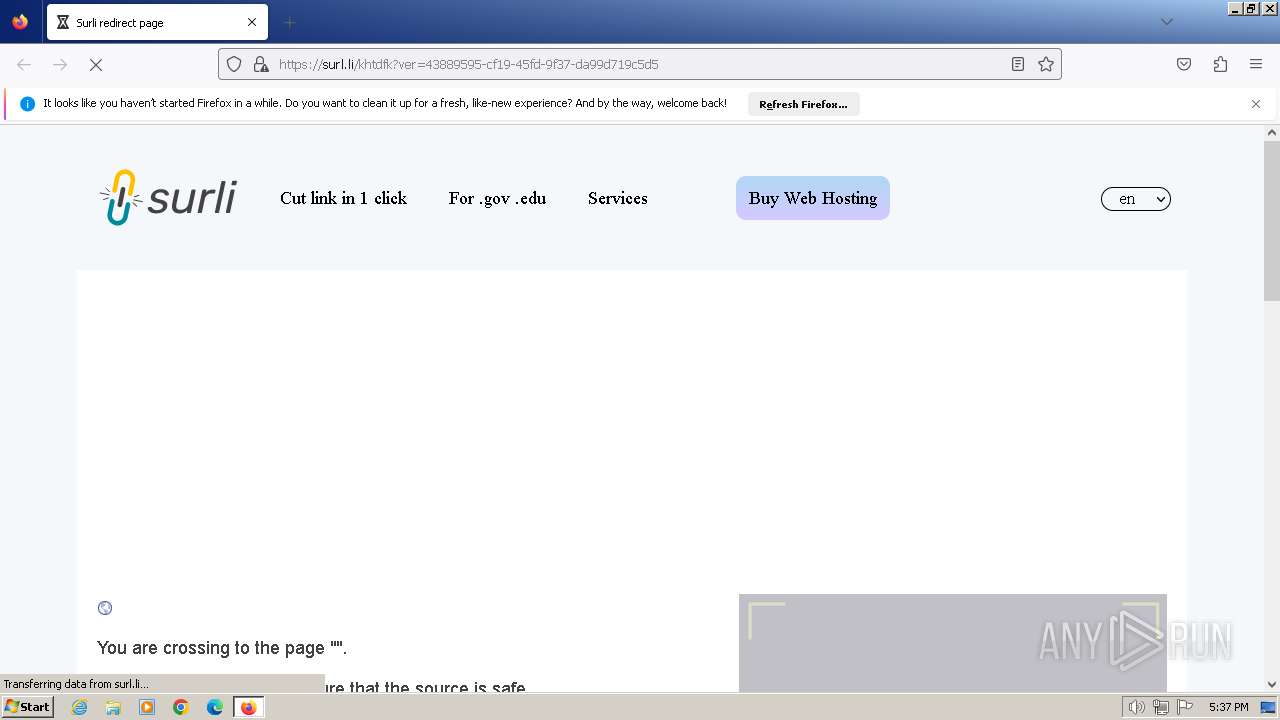Click the URL address bar
The image size is (1280, 720).
pos(640,64)
